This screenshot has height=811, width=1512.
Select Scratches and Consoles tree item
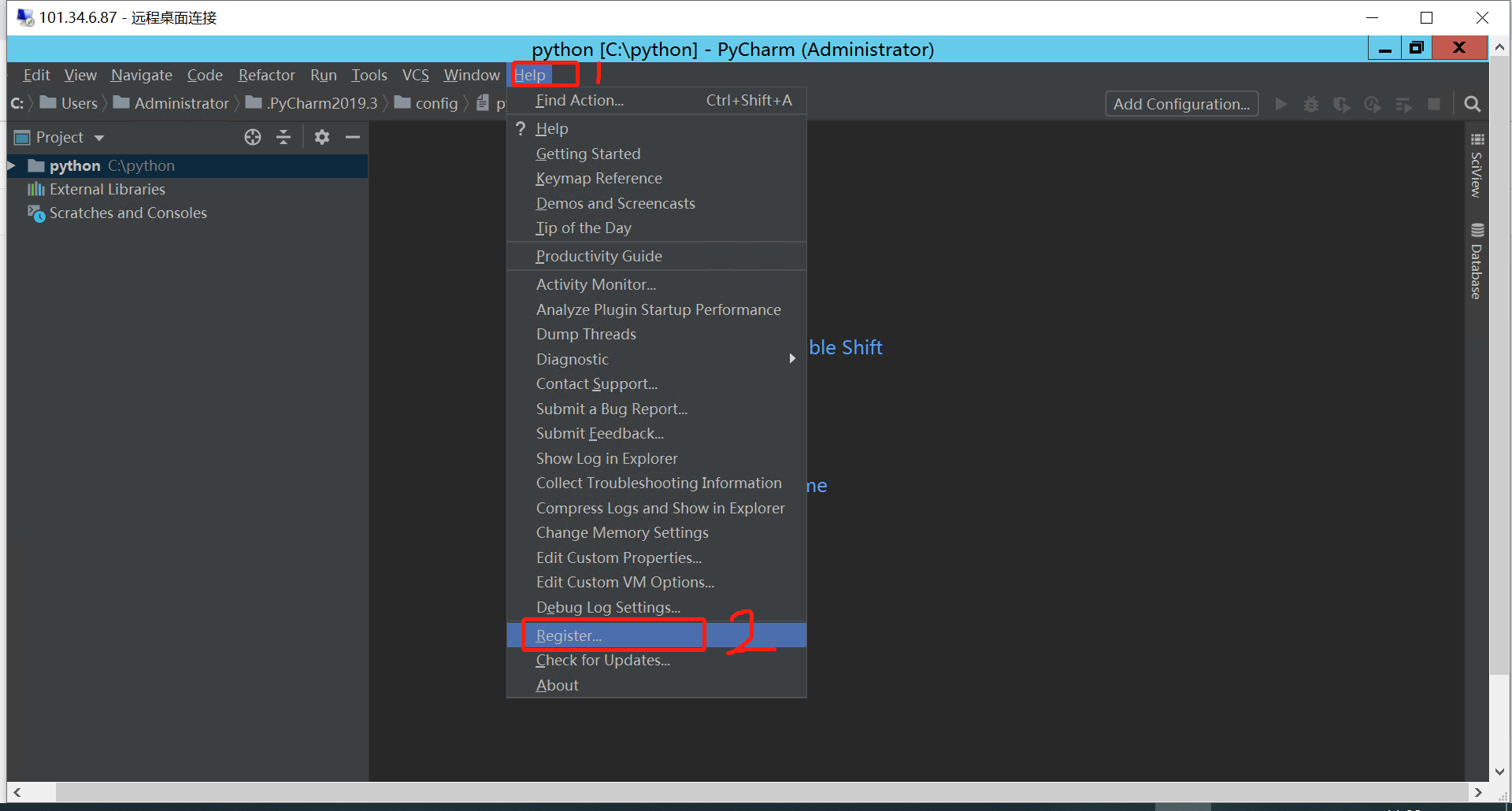128,213
